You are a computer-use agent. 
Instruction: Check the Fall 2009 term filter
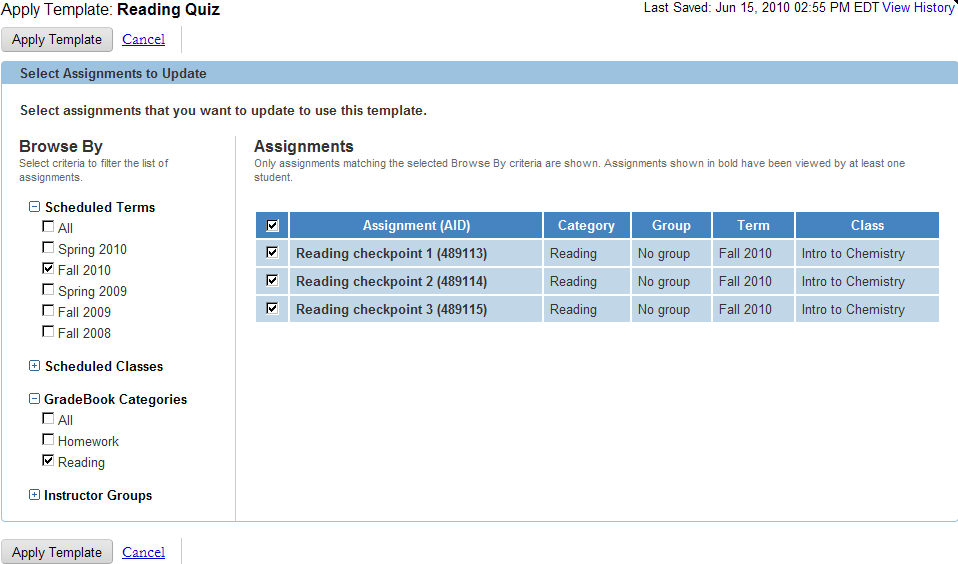48,311
